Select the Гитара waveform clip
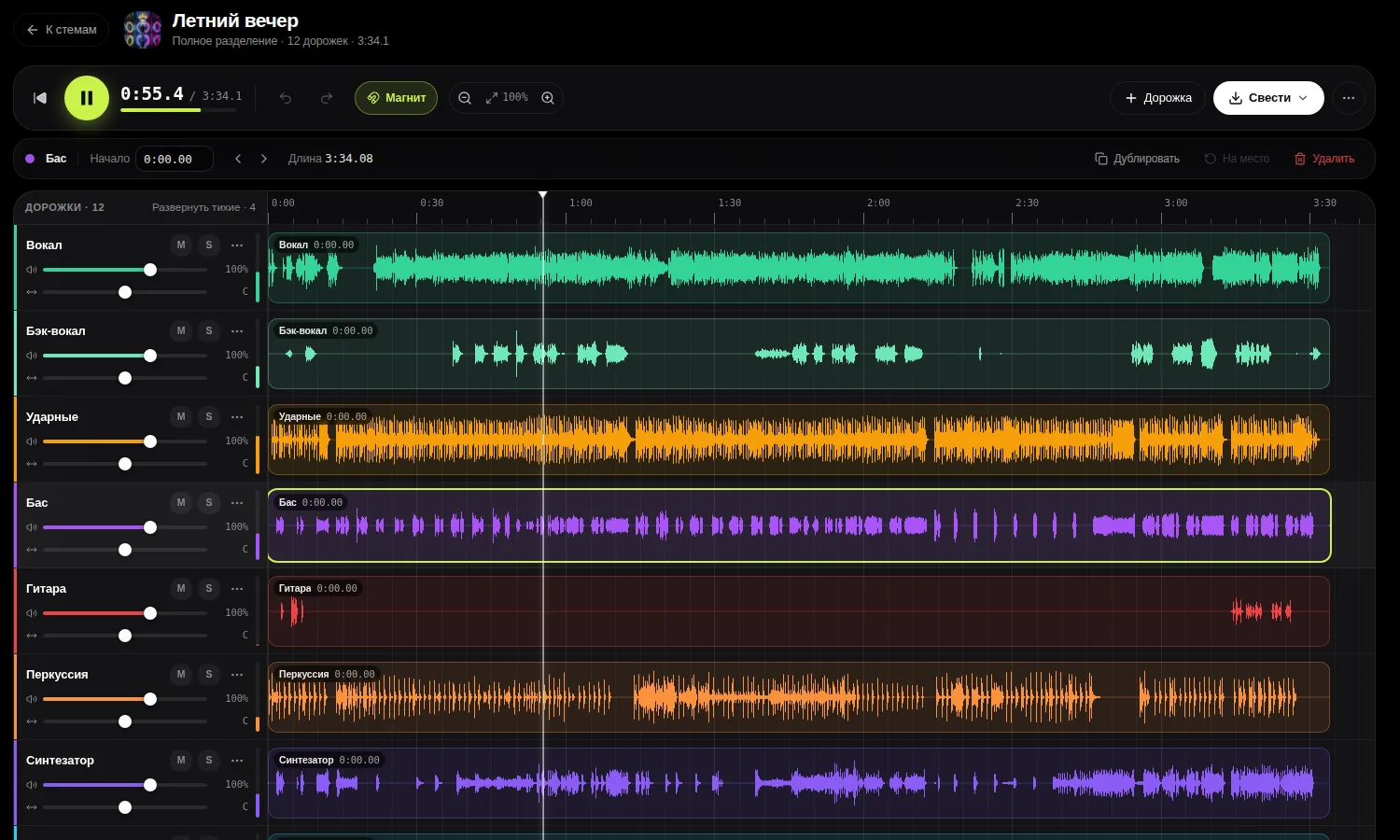 point(799,611)
